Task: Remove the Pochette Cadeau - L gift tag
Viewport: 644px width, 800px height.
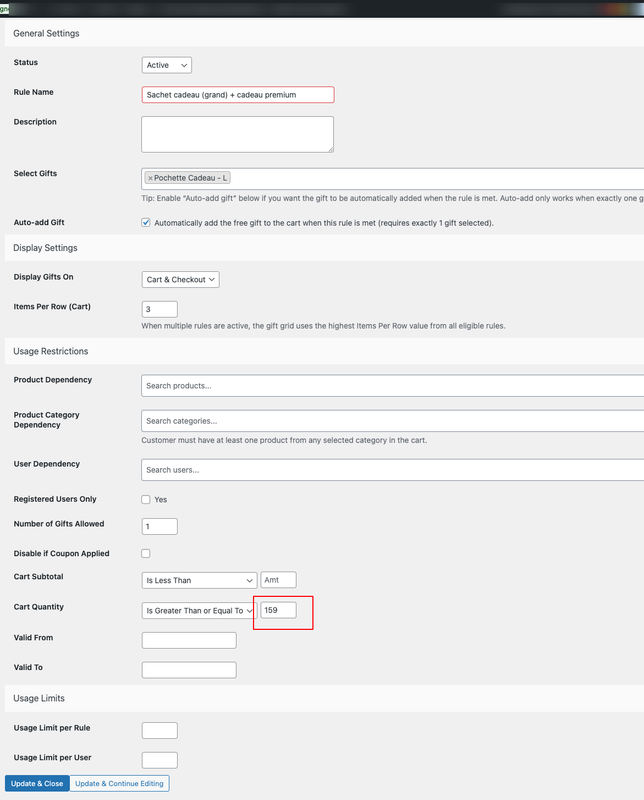Action: tap(150, 178)
